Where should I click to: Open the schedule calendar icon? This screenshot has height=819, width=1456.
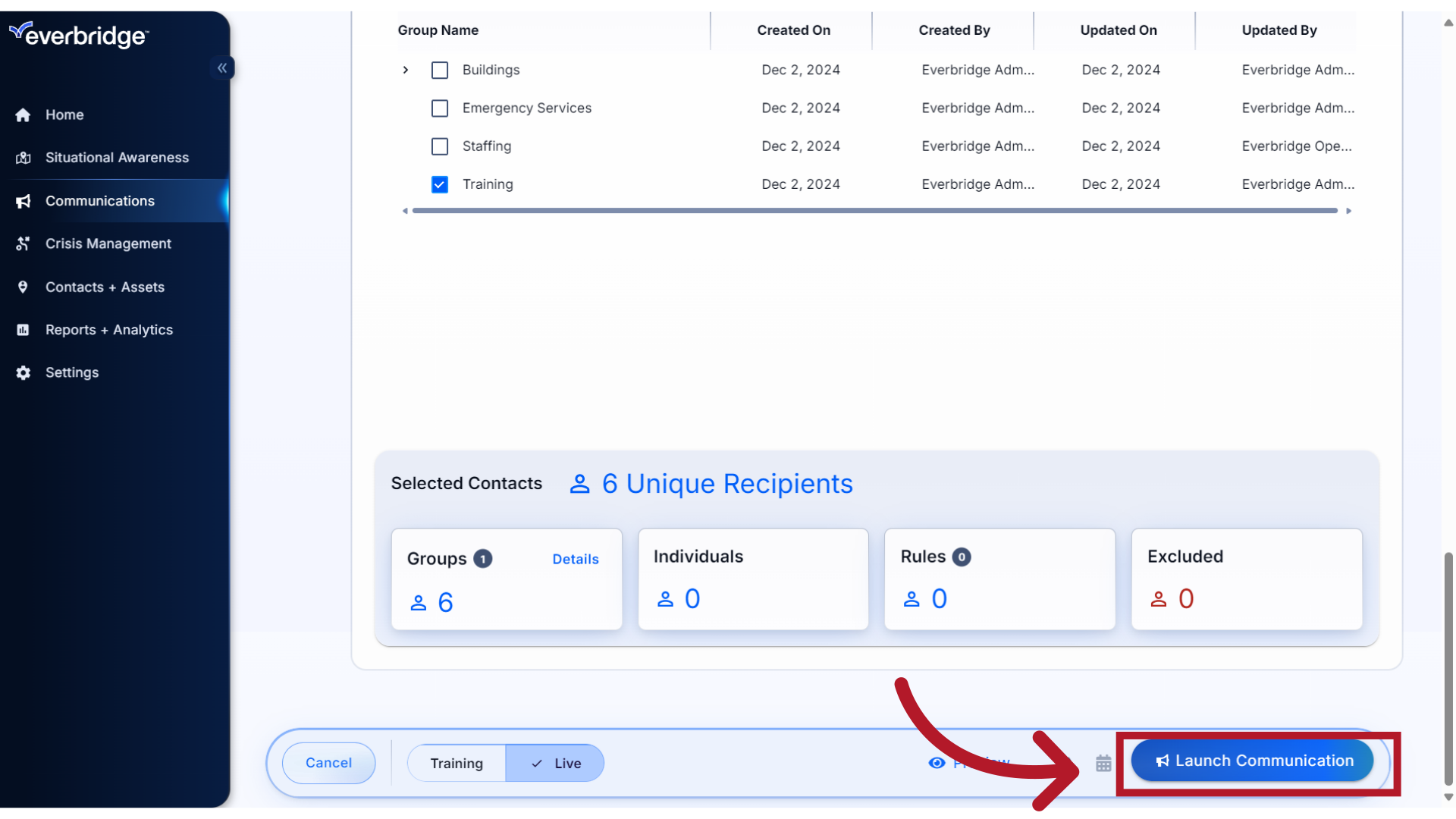tap(1103, 763)
